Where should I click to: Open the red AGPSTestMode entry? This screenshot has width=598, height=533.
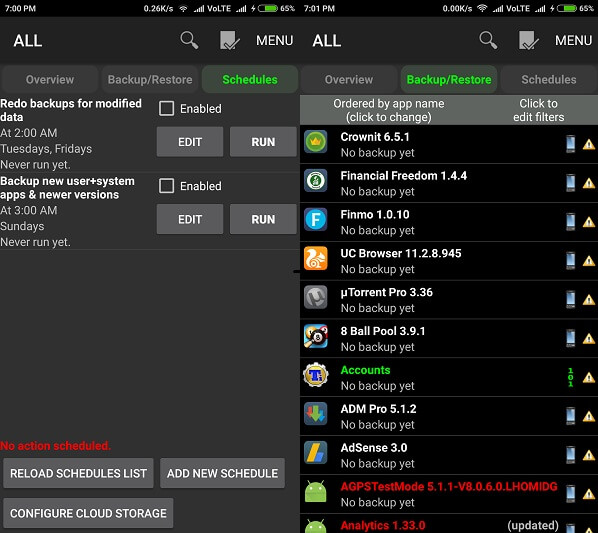(x=449, y=494)
